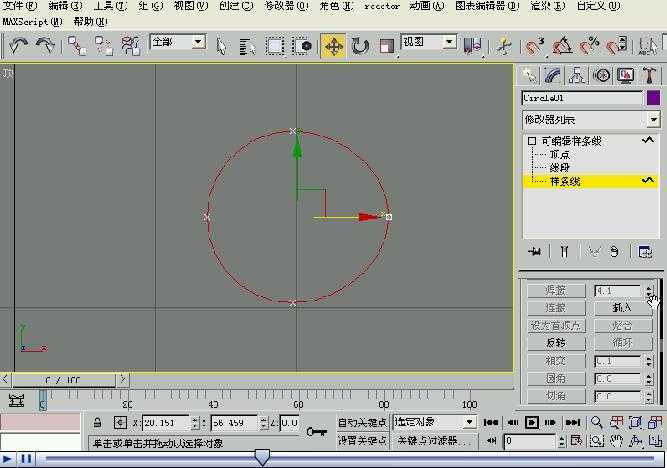Click the 焊接 threshold spinner arrows
The image size is (667, 468).
point(649,291)
